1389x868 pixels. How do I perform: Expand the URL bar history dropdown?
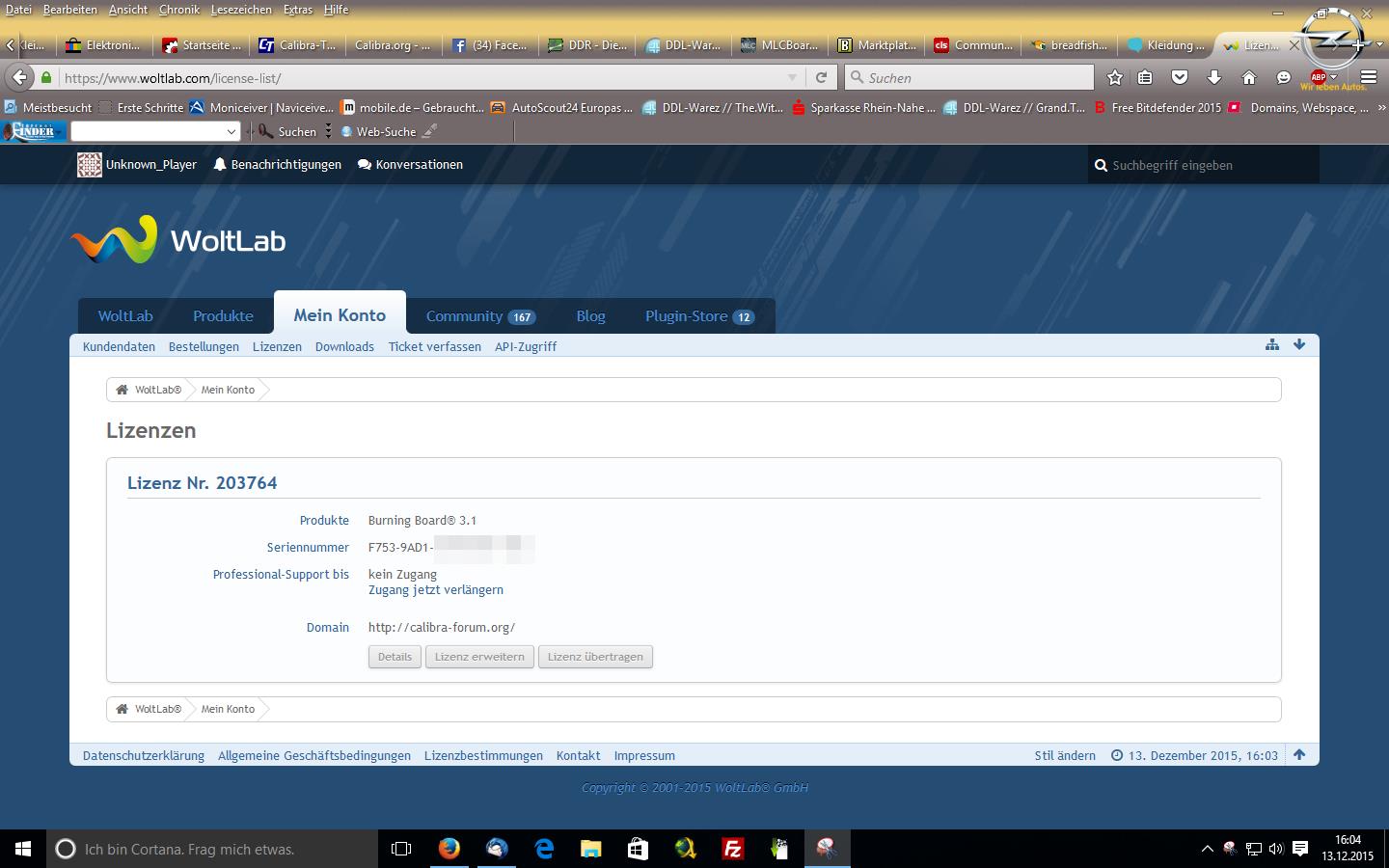(x=792, y=77)
